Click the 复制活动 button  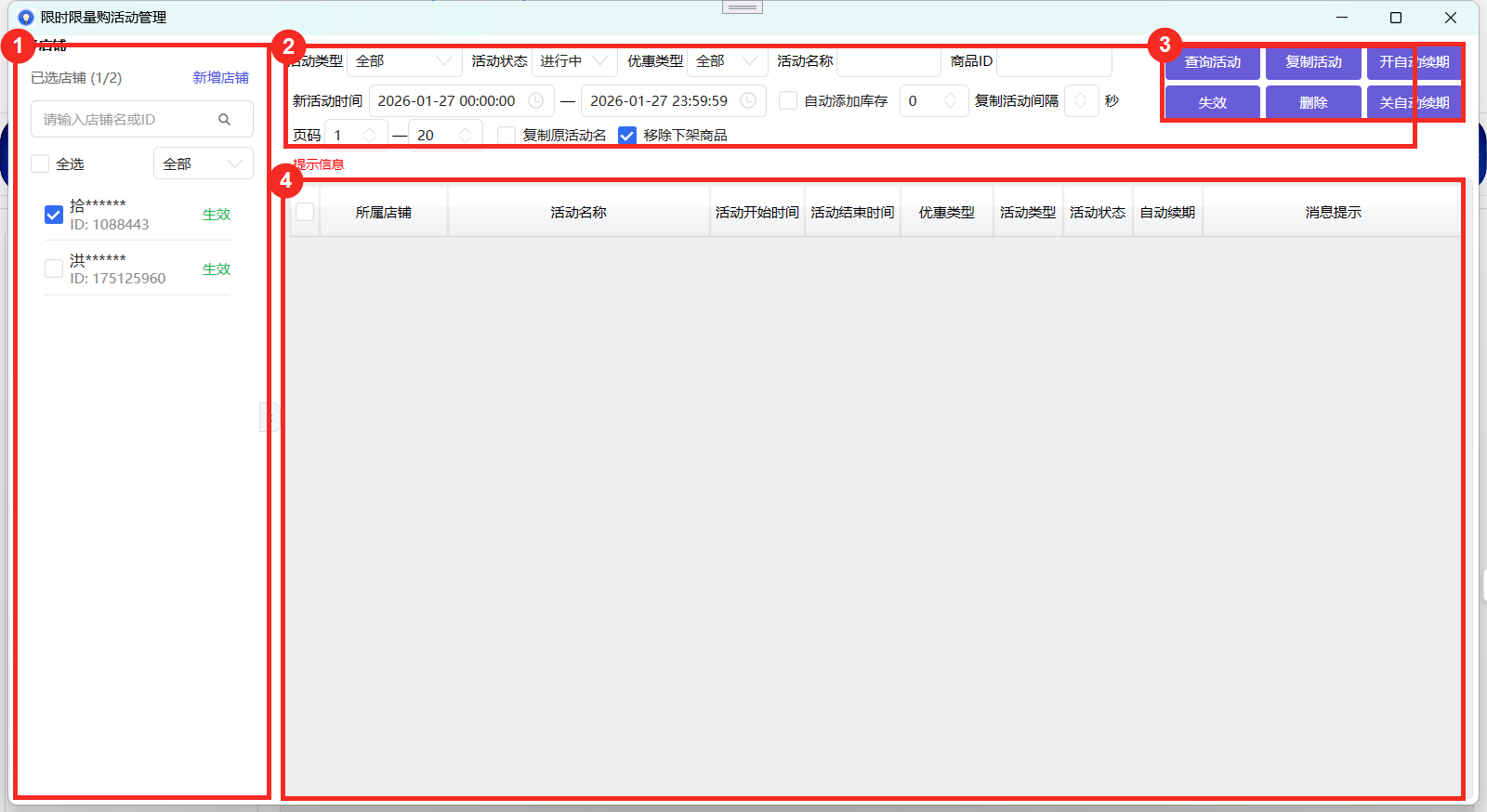click(1313, 62)
